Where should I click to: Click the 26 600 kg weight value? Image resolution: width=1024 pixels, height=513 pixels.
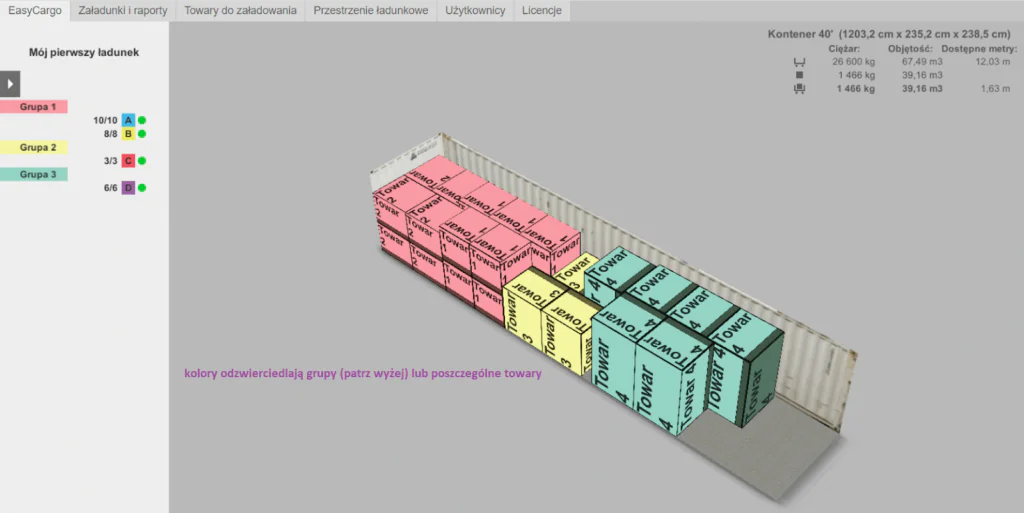click(854, 62)
